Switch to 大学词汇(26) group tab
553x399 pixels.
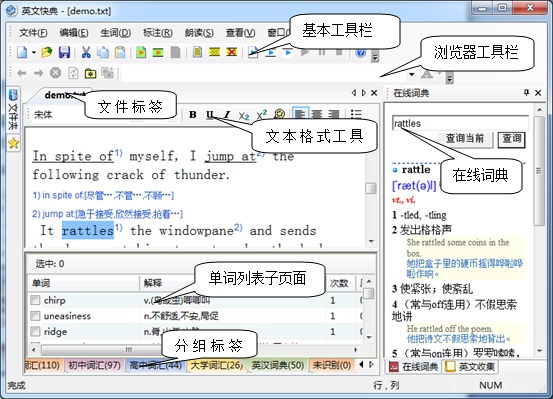tap(216, 365)
